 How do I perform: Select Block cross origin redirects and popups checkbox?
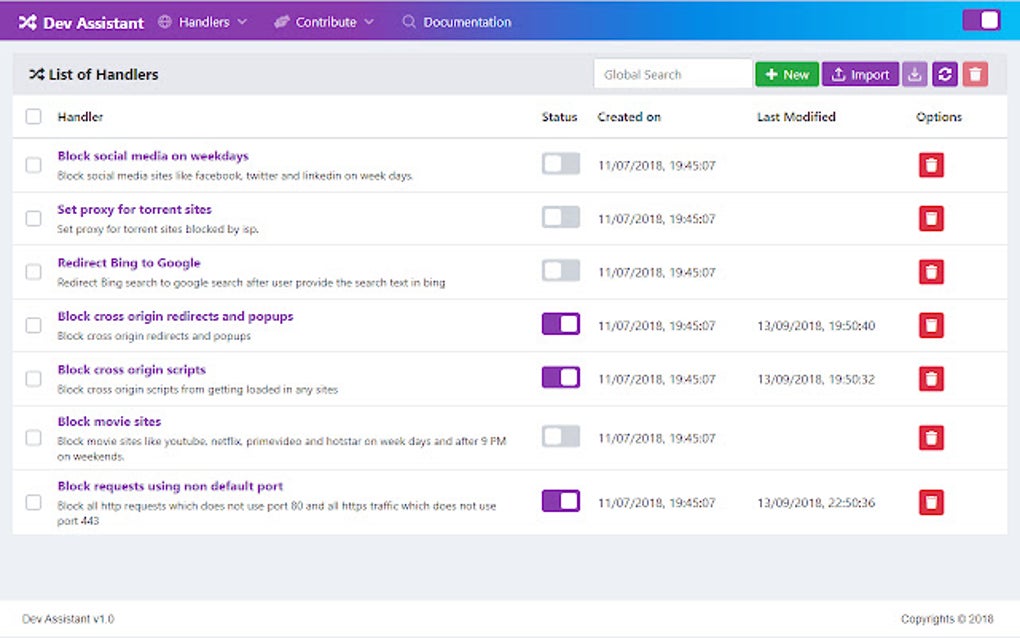pyautogui.click(x=33, y=325)
